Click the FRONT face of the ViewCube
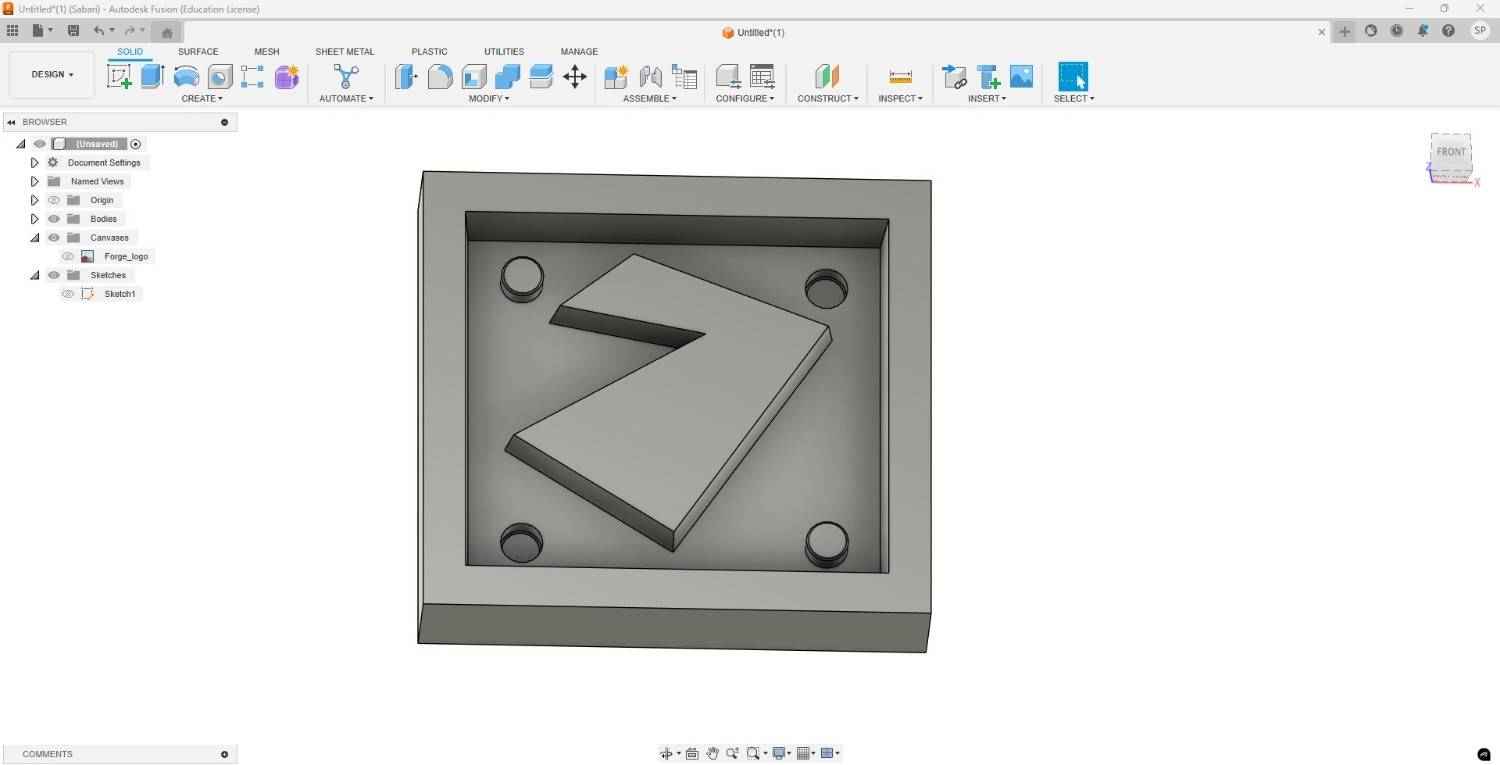 1451,152
